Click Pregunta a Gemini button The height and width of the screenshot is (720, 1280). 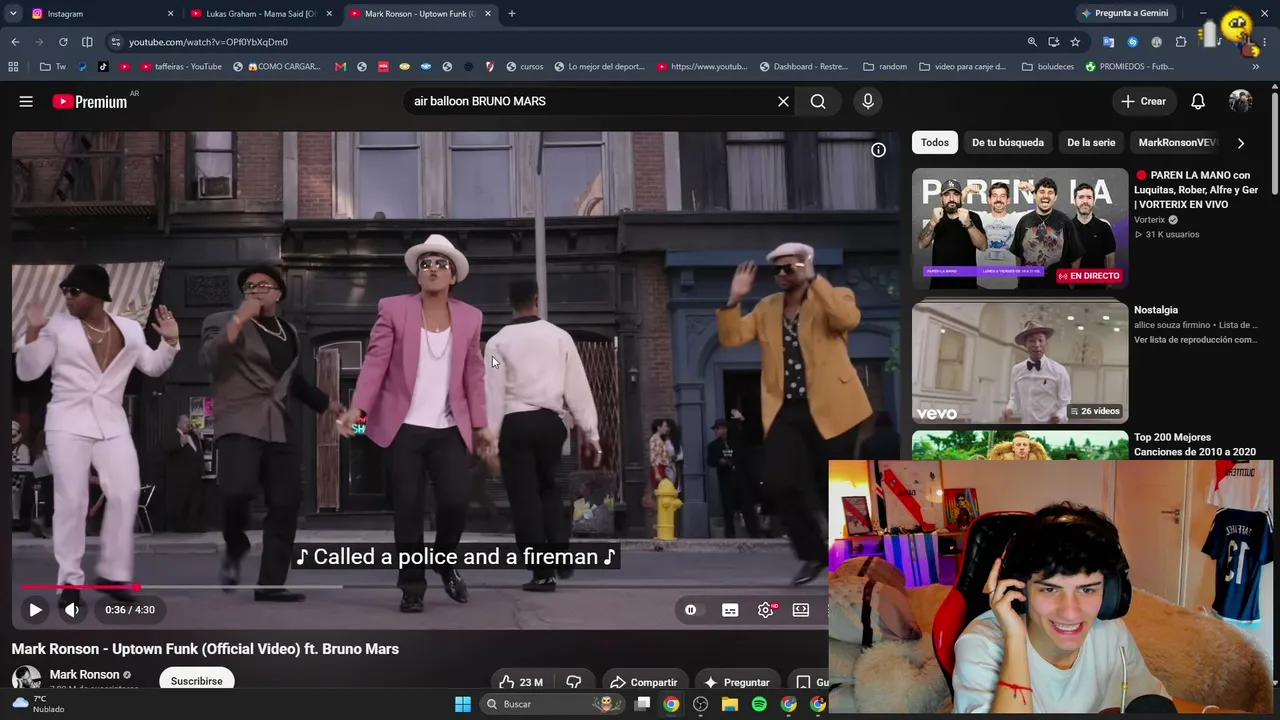tap(1124, 14)
